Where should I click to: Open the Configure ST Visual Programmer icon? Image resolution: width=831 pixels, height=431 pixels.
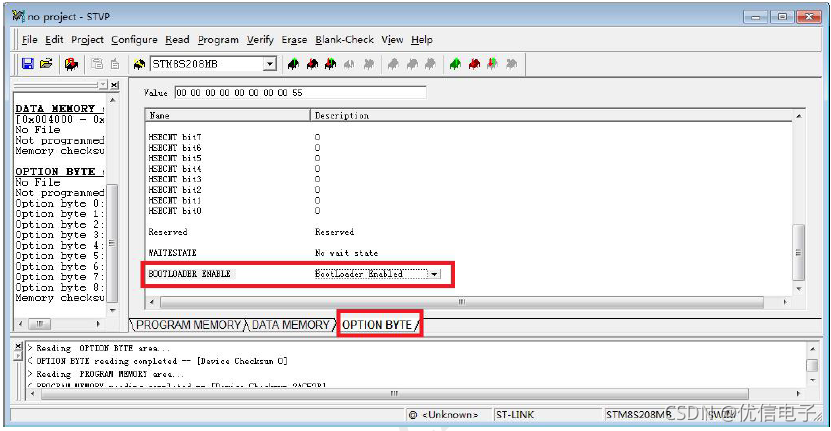point(71,64)
